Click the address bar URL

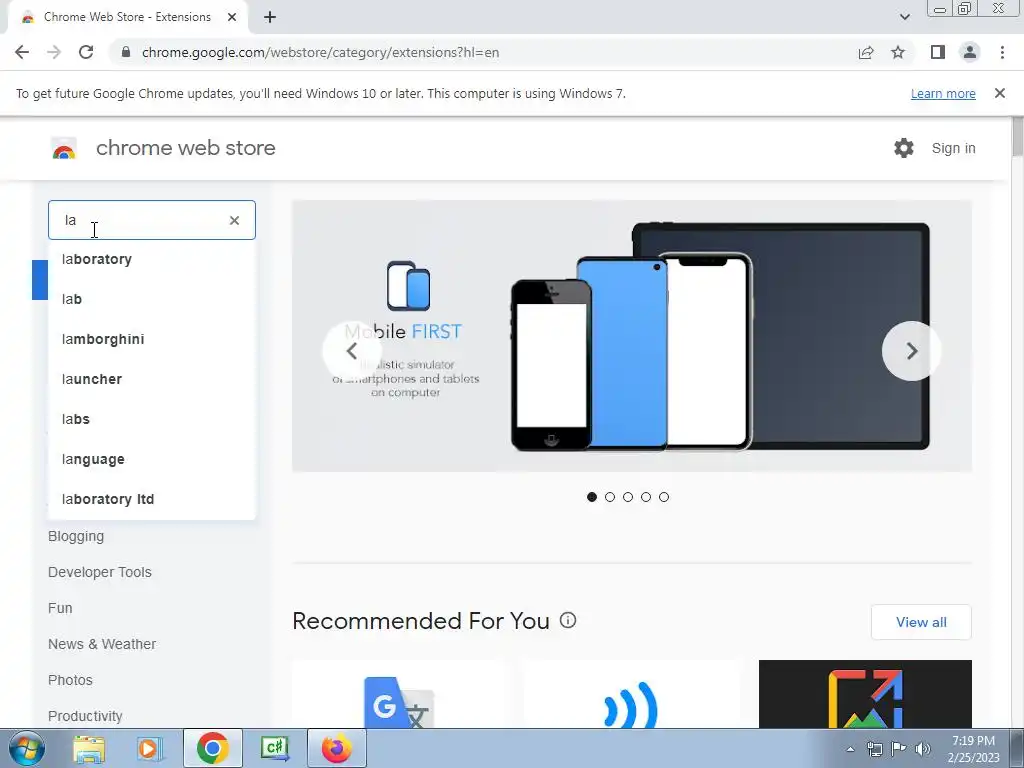320,52
